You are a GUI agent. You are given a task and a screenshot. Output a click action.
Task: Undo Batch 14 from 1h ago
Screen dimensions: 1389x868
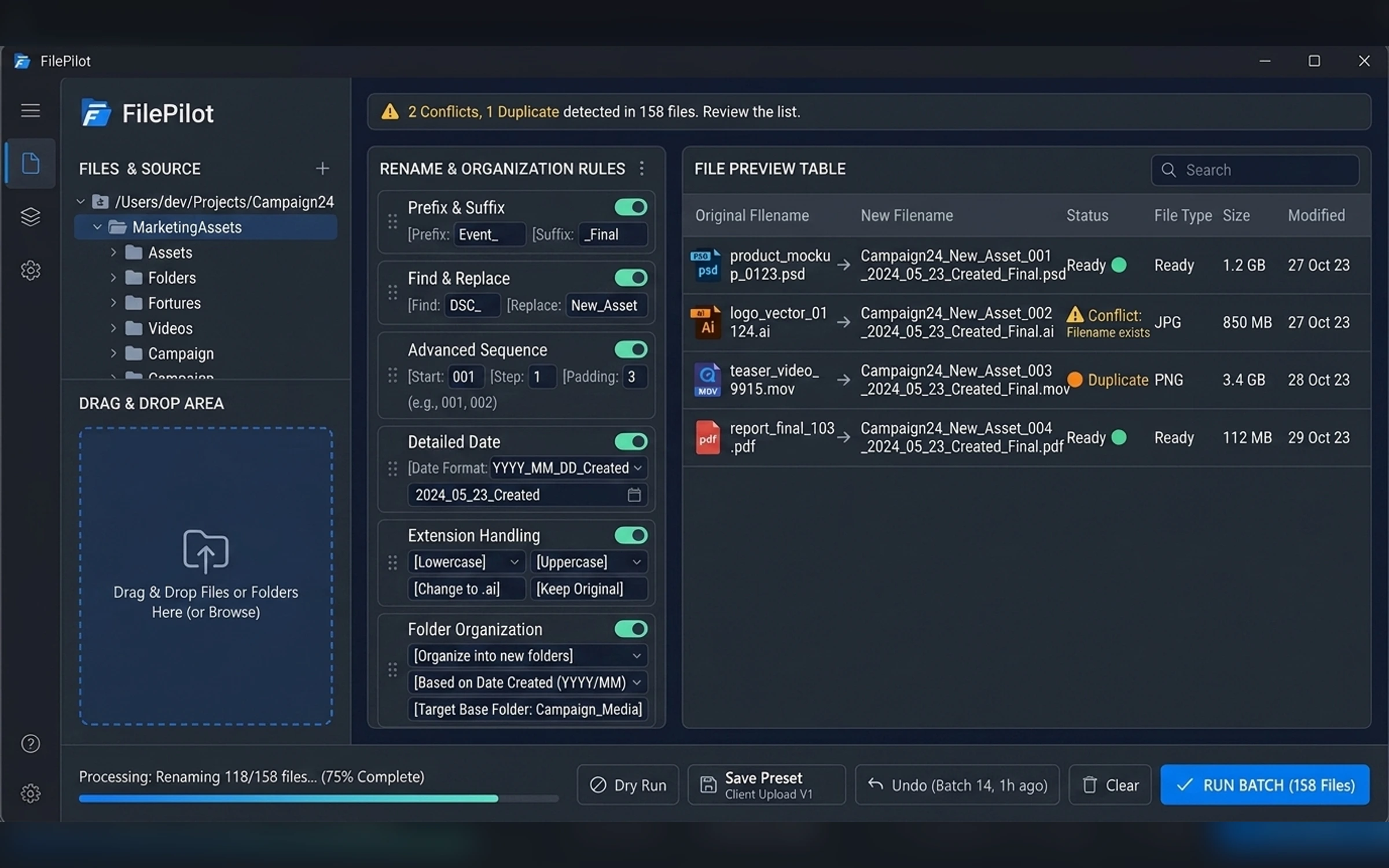point(957,785)
